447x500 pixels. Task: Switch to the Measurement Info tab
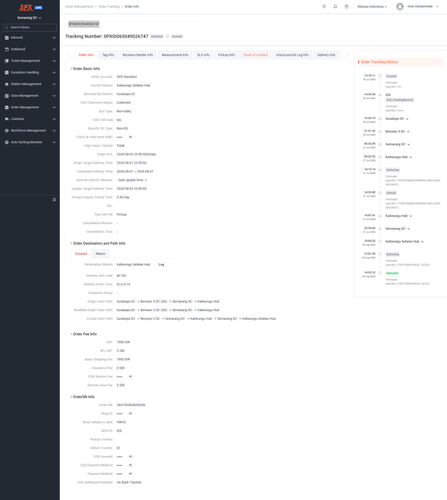click(x=175, y=55)
